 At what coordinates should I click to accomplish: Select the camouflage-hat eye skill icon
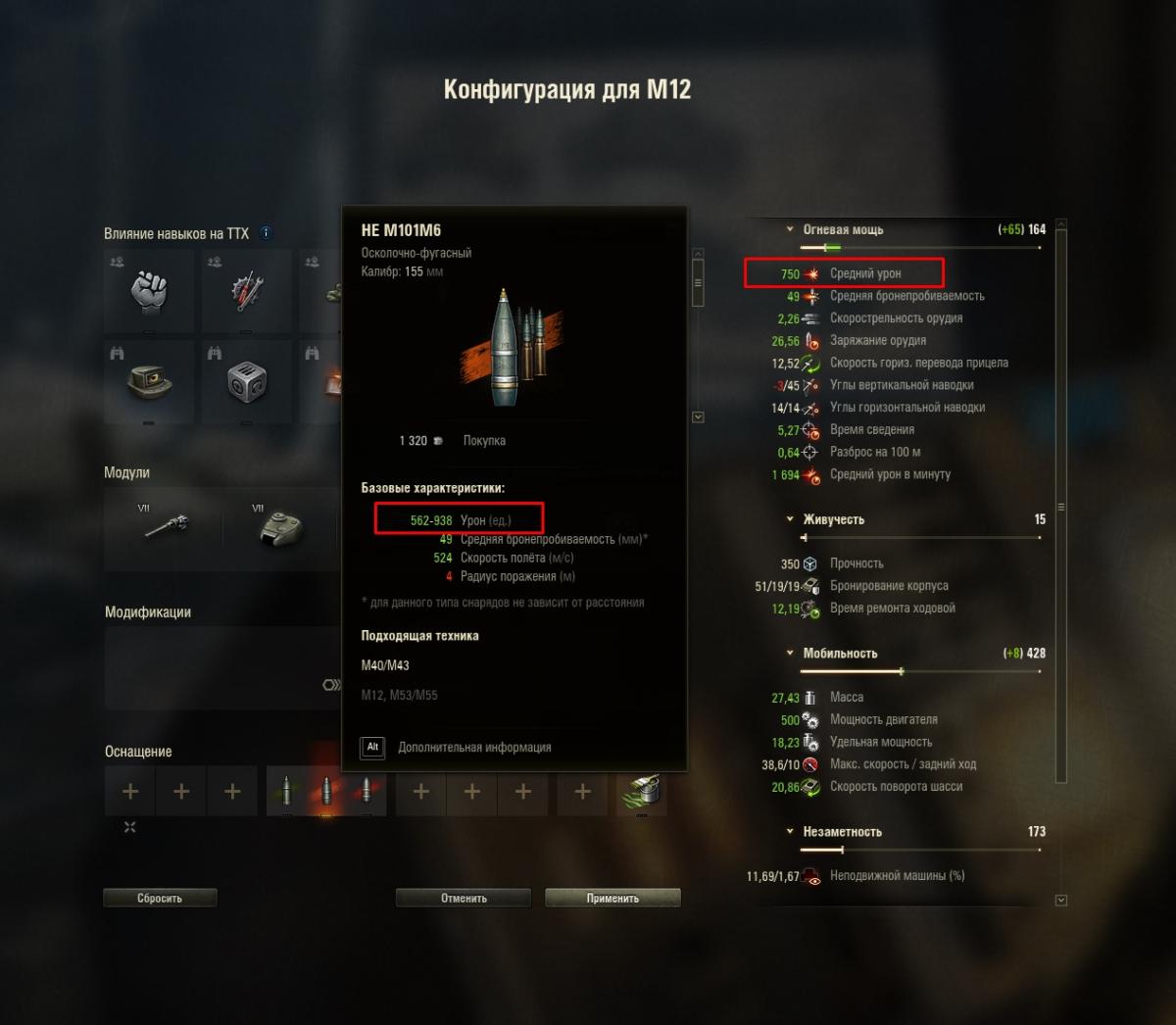[x=148, y=382]
